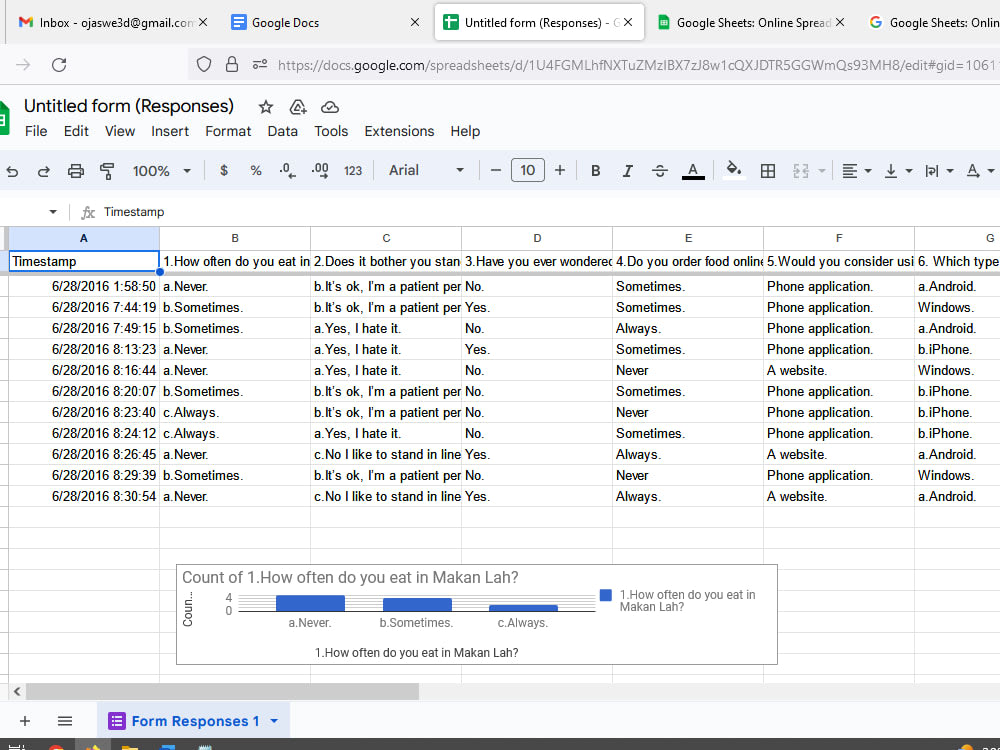Star the Untitled form (Responses) document
The width and height of the screenshot is (1000, 750).
click(266, 107)
